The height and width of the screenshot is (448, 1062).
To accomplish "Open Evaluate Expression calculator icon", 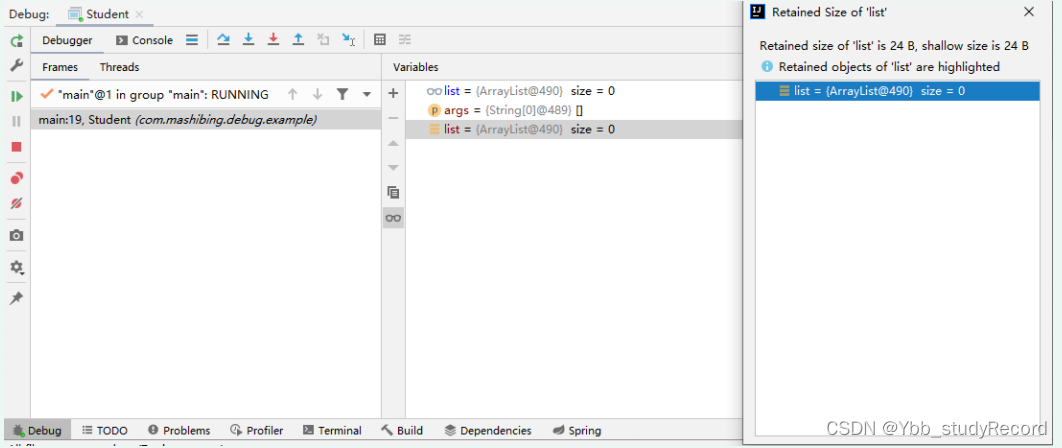I will tap(380, 40).
